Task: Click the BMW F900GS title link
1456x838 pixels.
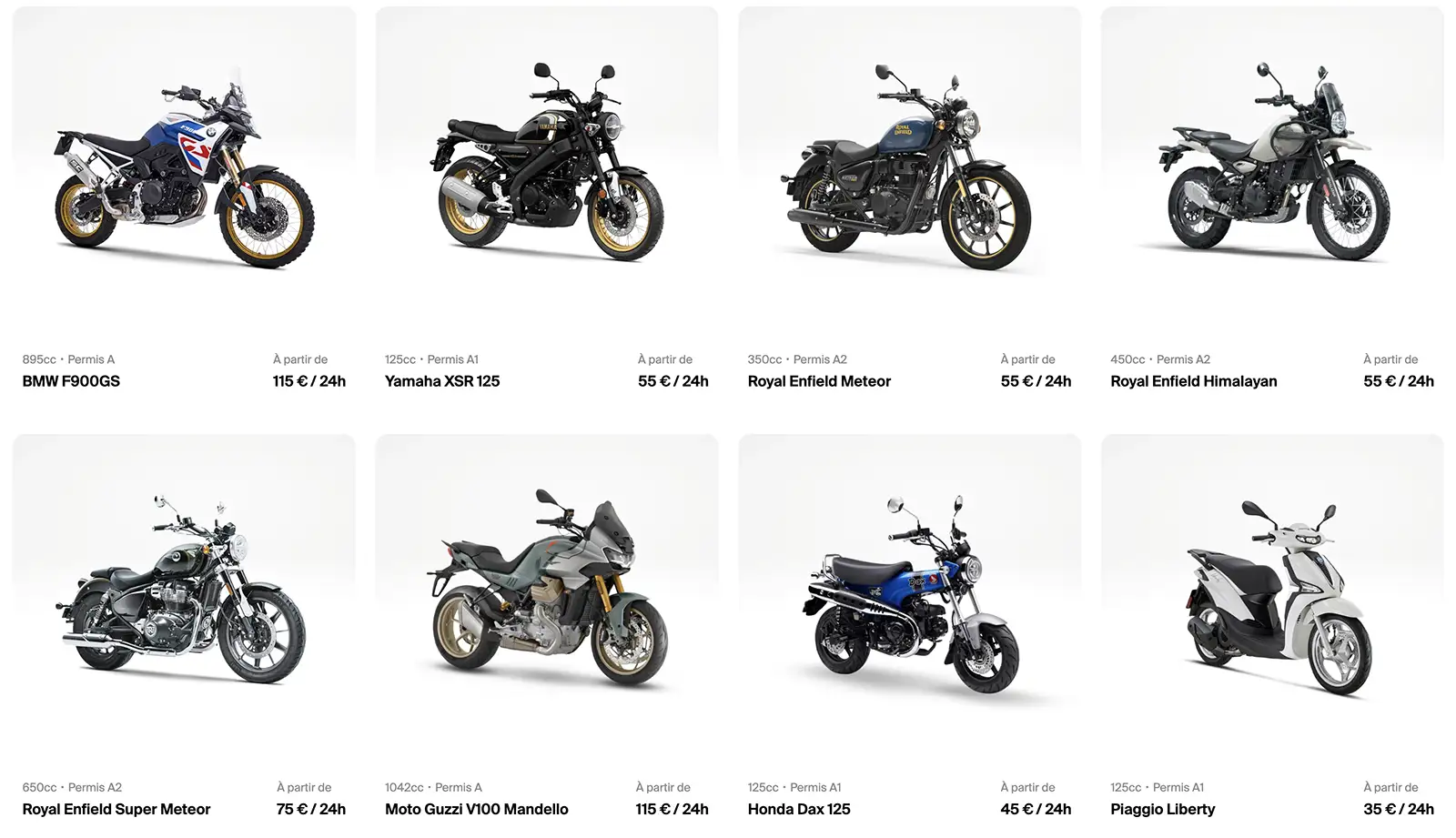Action: click(71, 381)
